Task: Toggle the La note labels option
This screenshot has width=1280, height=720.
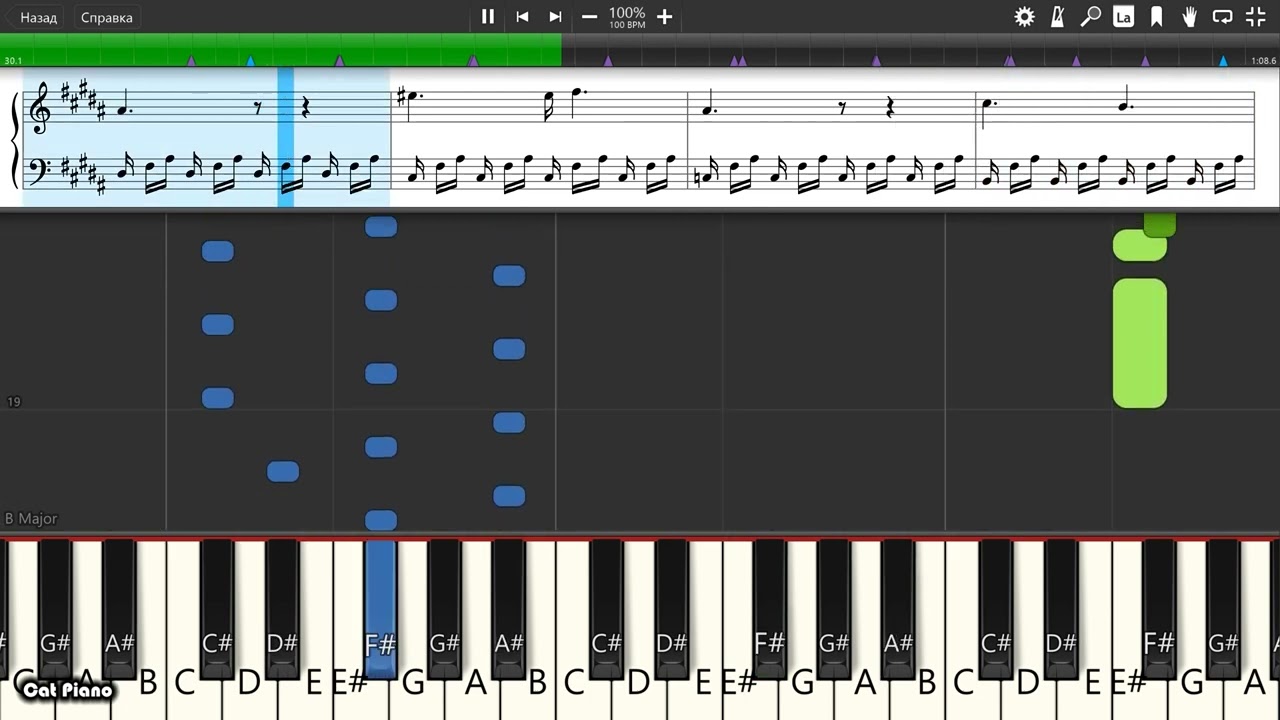Action: [1124, 17]
